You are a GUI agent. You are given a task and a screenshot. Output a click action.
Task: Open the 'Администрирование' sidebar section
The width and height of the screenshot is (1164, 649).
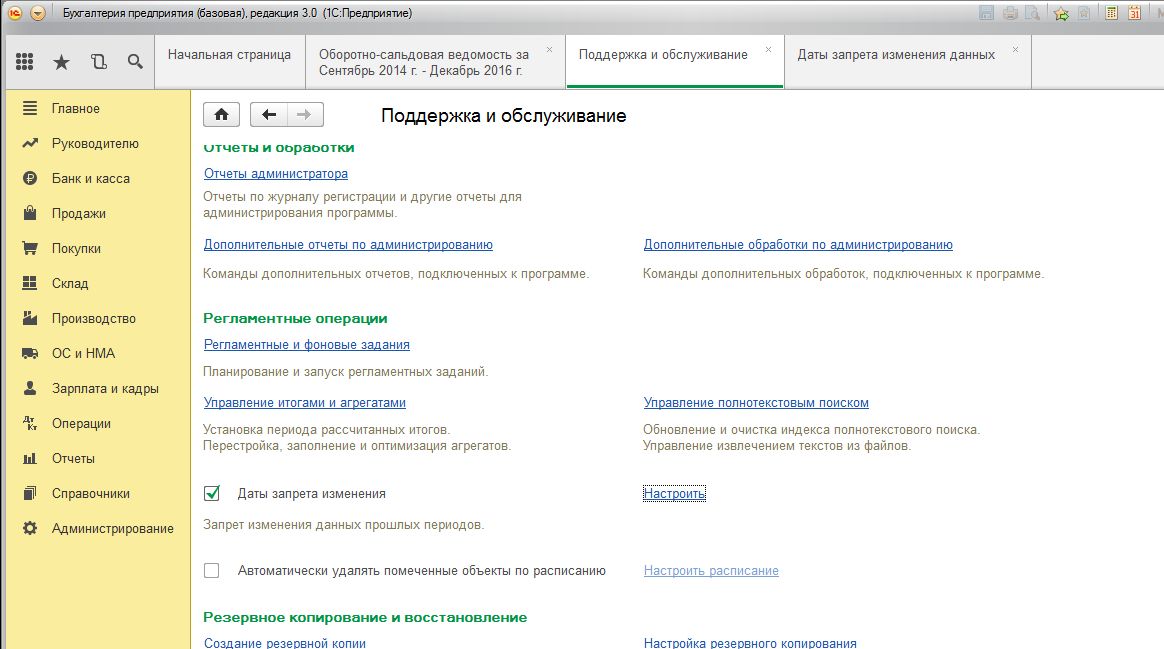(x=112, y=528)
